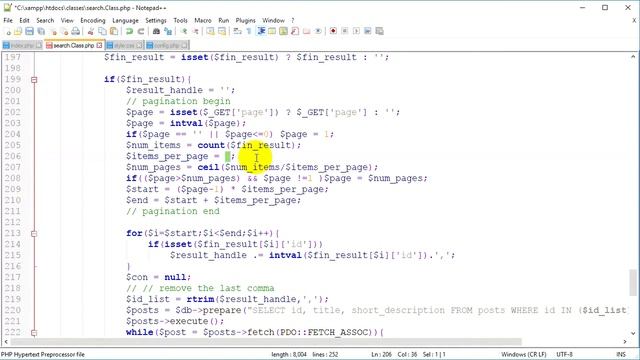The image size is (640, 360).
Task: Toggle synchronized vertical scrolling
Action: pos(210,31)
